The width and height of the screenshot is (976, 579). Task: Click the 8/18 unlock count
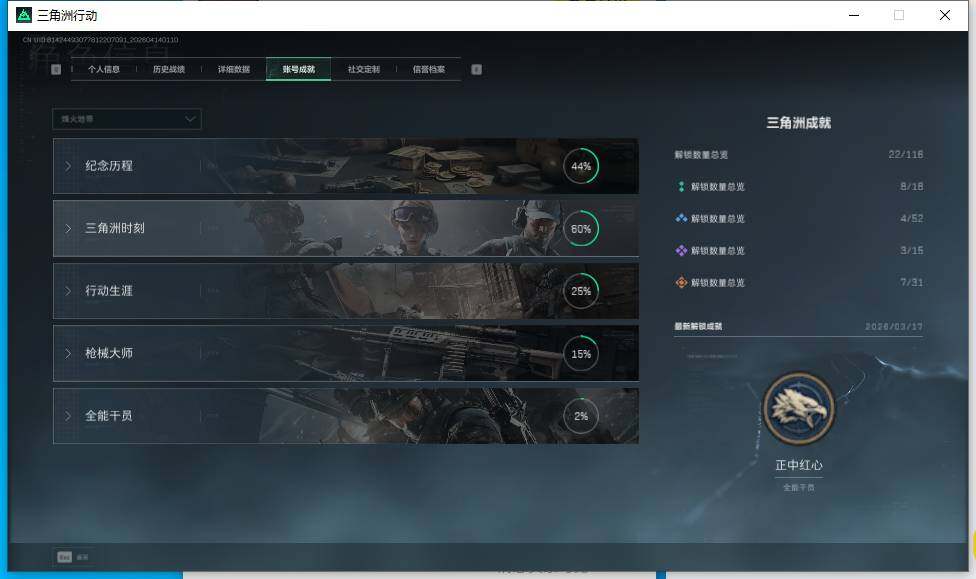pyautogui.click(x=911, y=186)
